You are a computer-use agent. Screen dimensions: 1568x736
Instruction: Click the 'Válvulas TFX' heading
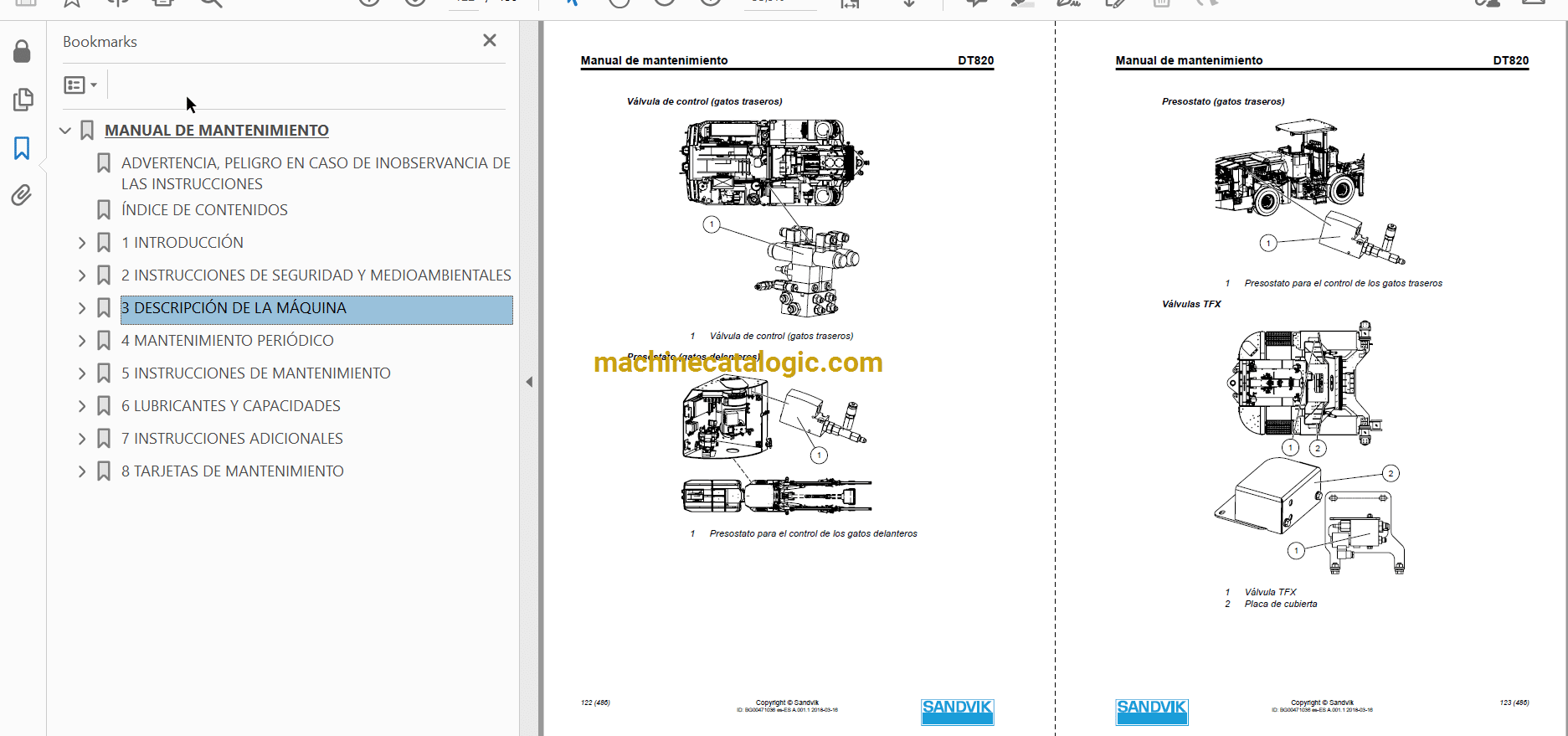click(1191, 304)
